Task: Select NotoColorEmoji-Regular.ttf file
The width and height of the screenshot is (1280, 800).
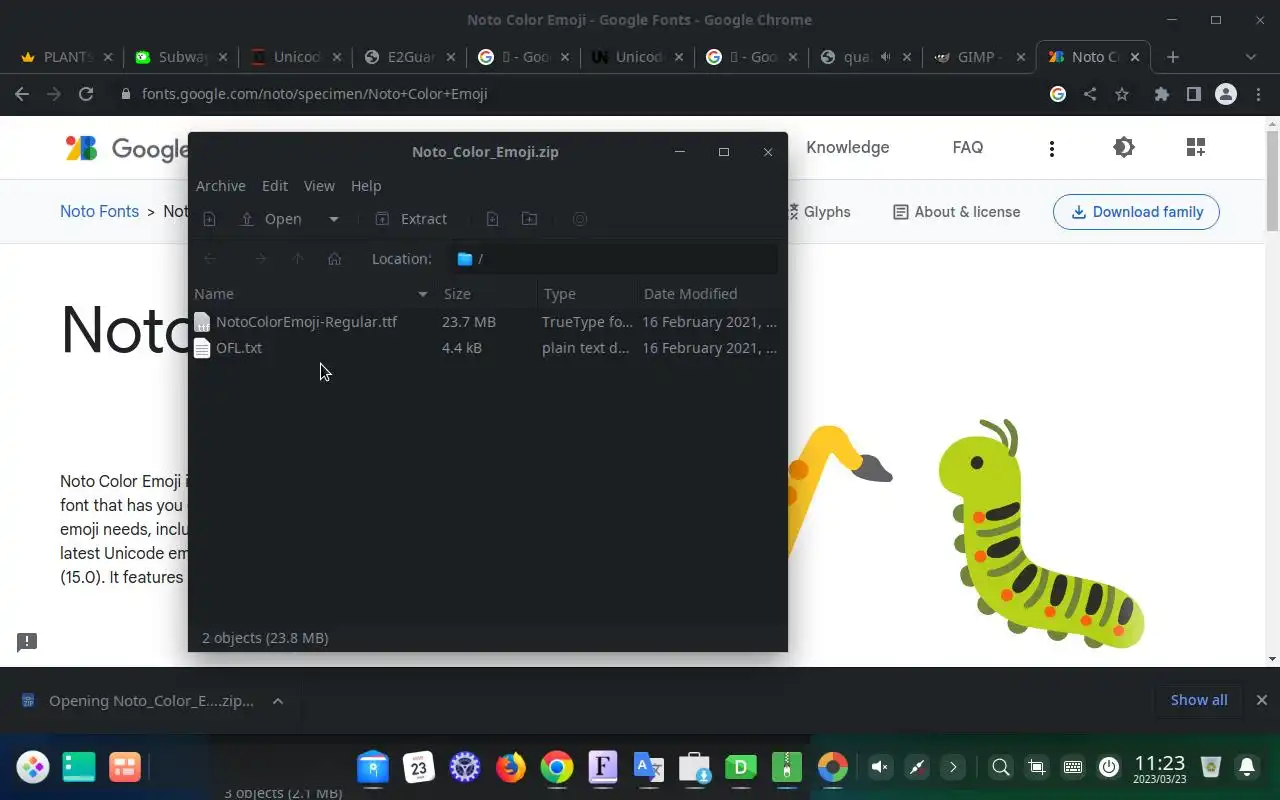Action: [x=306, y=322]
